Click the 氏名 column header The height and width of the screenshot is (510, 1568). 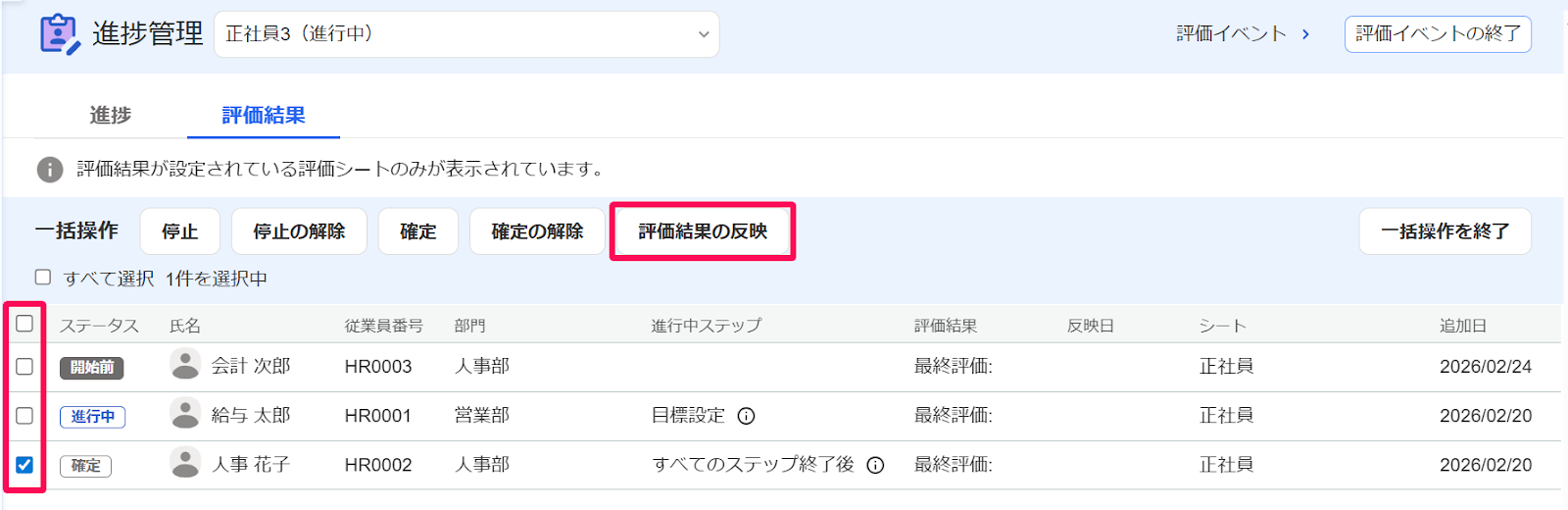coord(185,326)
